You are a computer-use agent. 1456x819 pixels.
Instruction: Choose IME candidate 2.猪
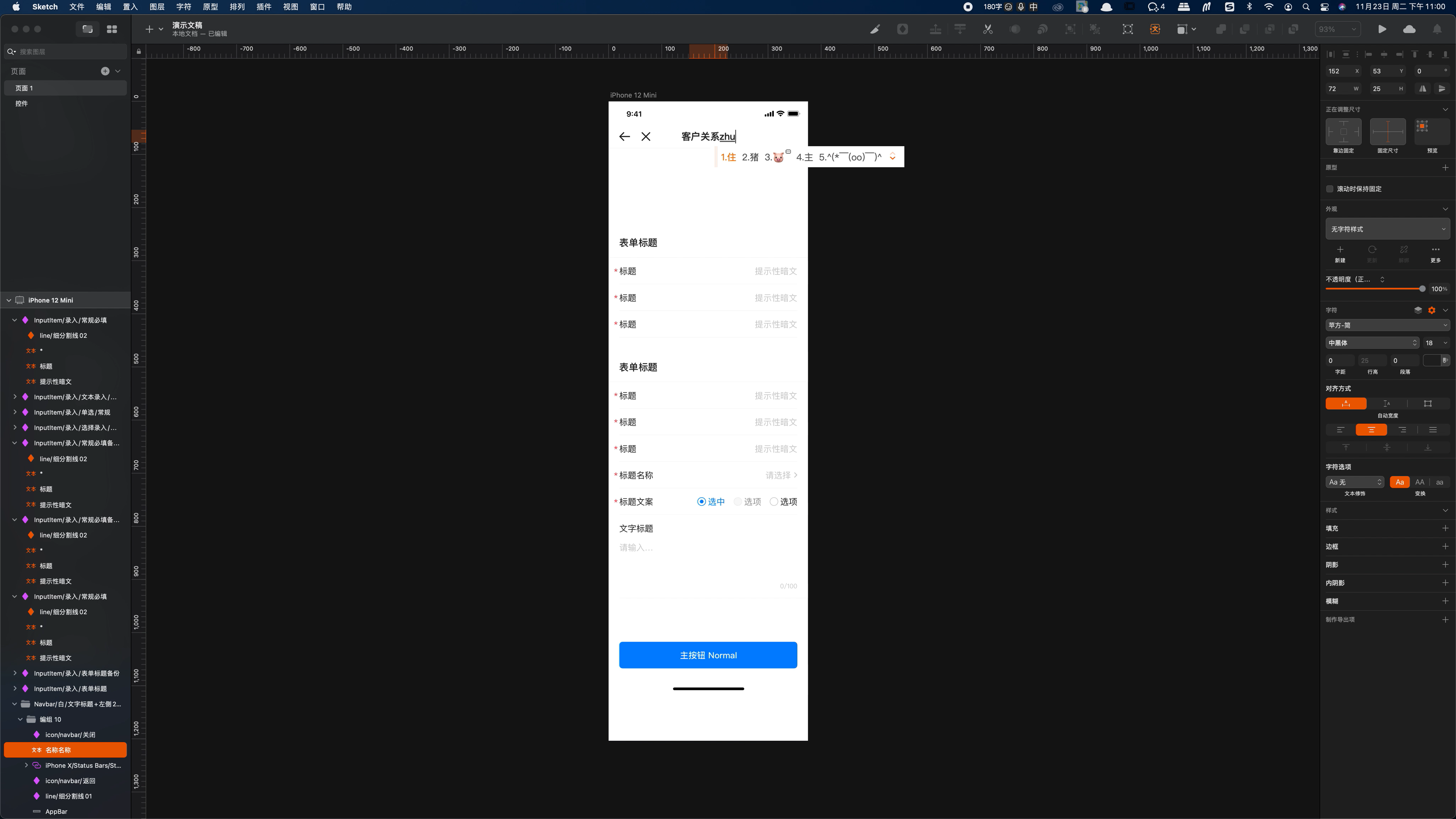click(750, 157)
